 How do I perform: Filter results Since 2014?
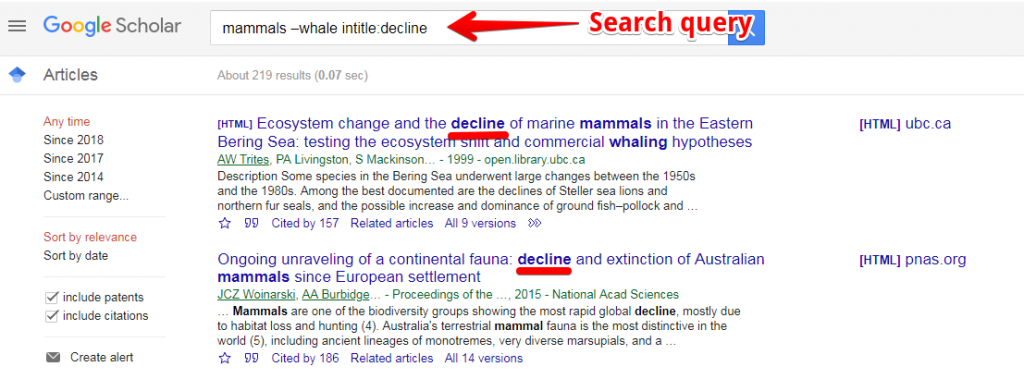point(73,177)
